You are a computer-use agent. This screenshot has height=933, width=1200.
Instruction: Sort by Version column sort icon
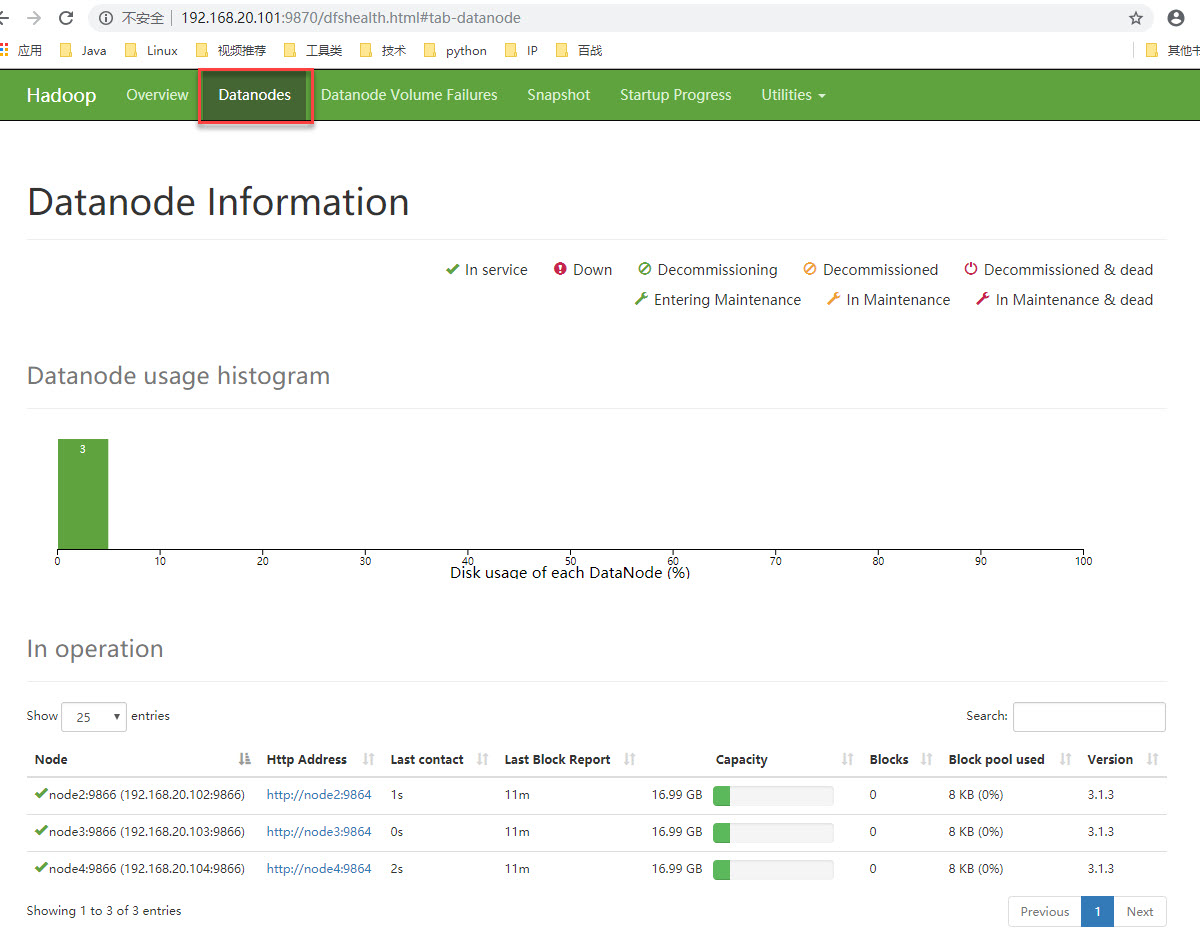click(x=1152, y=760)
